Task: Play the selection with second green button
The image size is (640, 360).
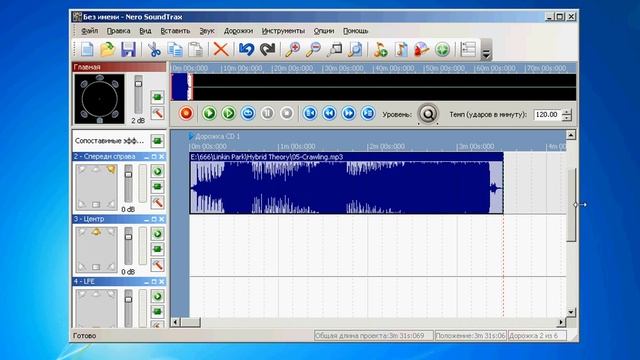Action: coord(229,113)
